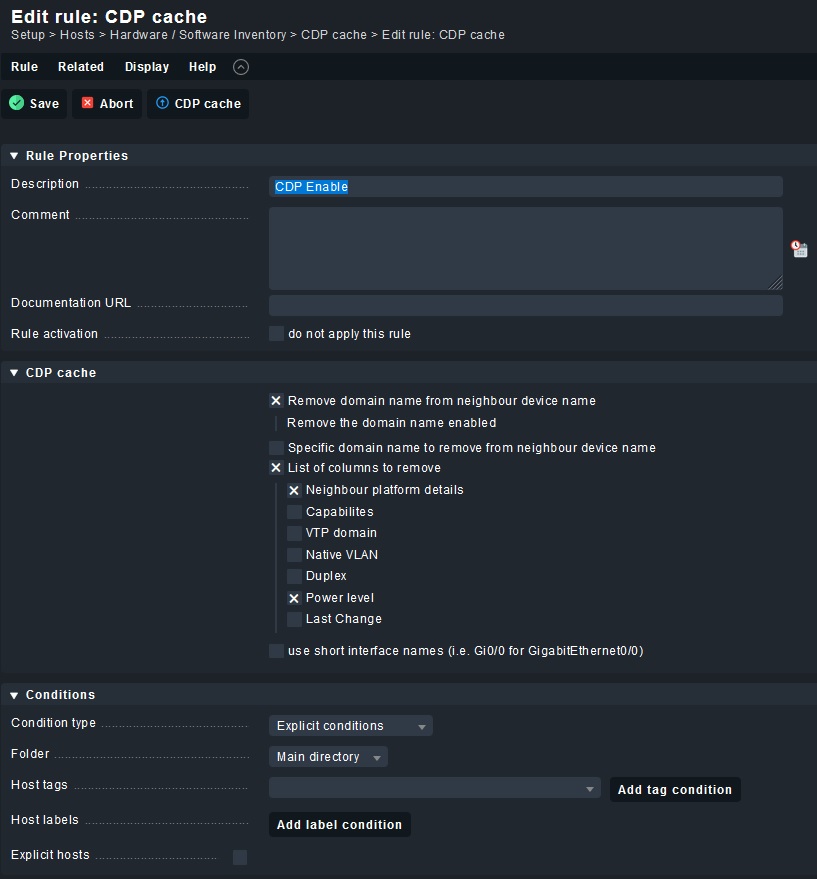Viewport: 817px width, 879px height.
Task: Collapse the menu bar with the chevron icon
Action: pyautogui.click(x=240, y=67)
